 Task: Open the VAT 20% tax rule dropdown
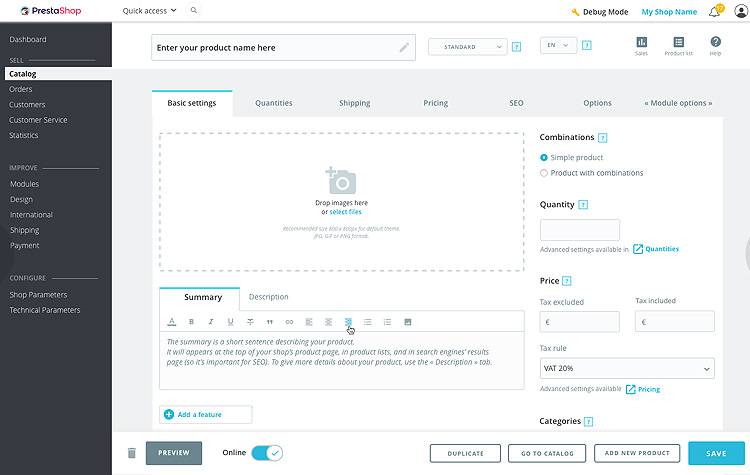tap(627, 368)
